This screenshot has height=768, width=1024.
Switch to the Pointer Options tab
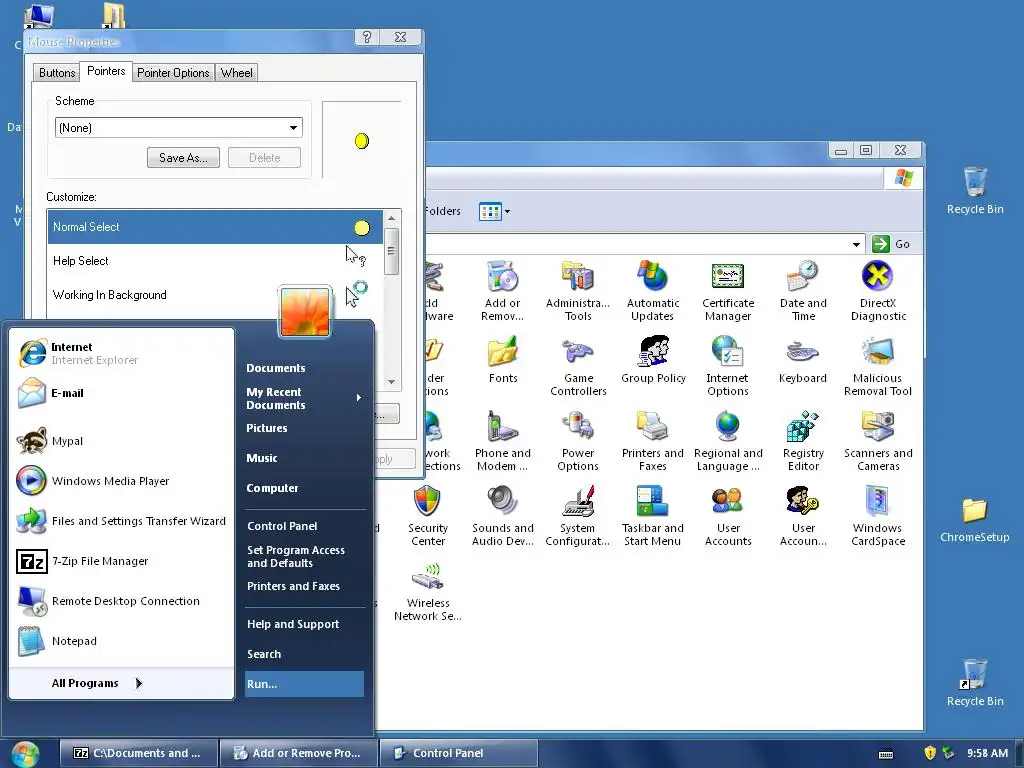click(173, 73)
